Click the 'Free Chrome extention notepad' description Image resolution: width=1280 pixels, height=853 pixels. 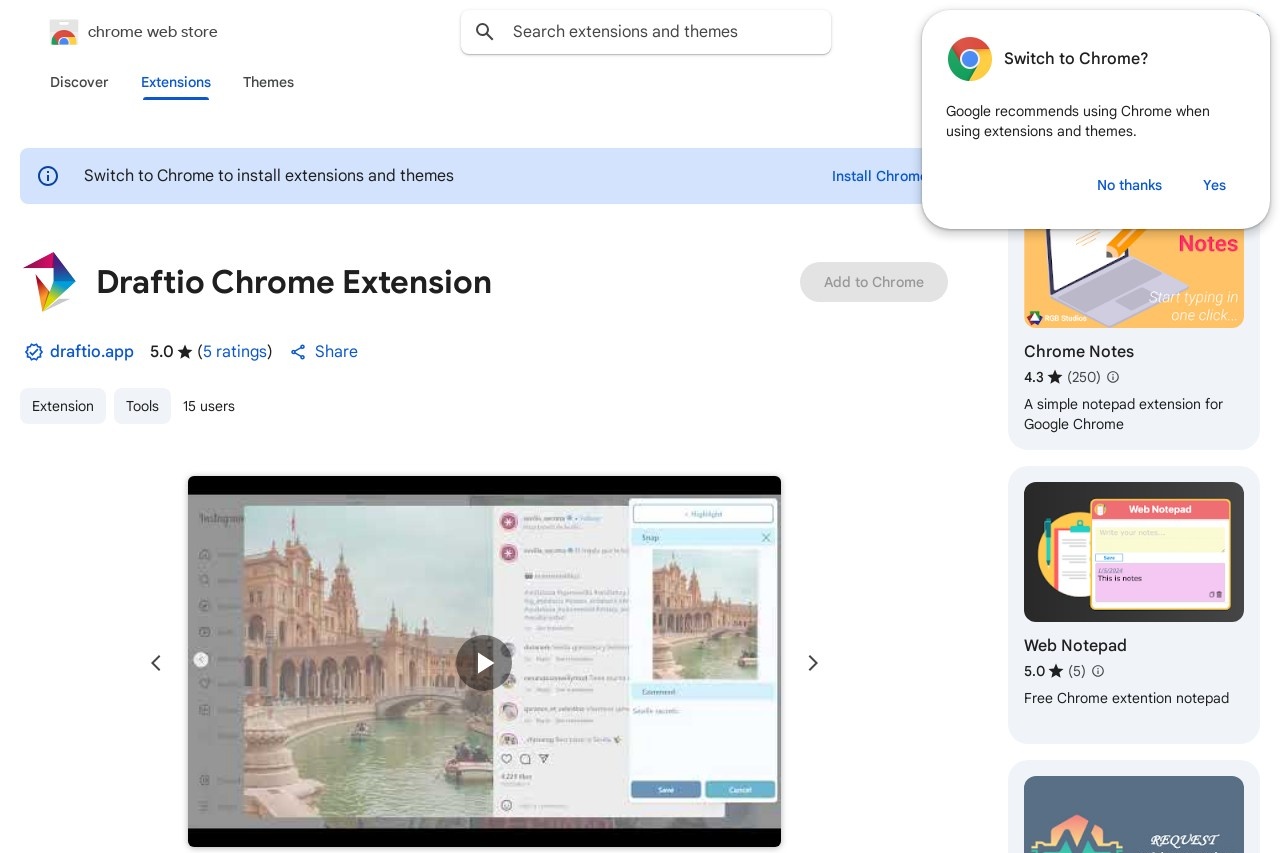[x=1127, y=698]
